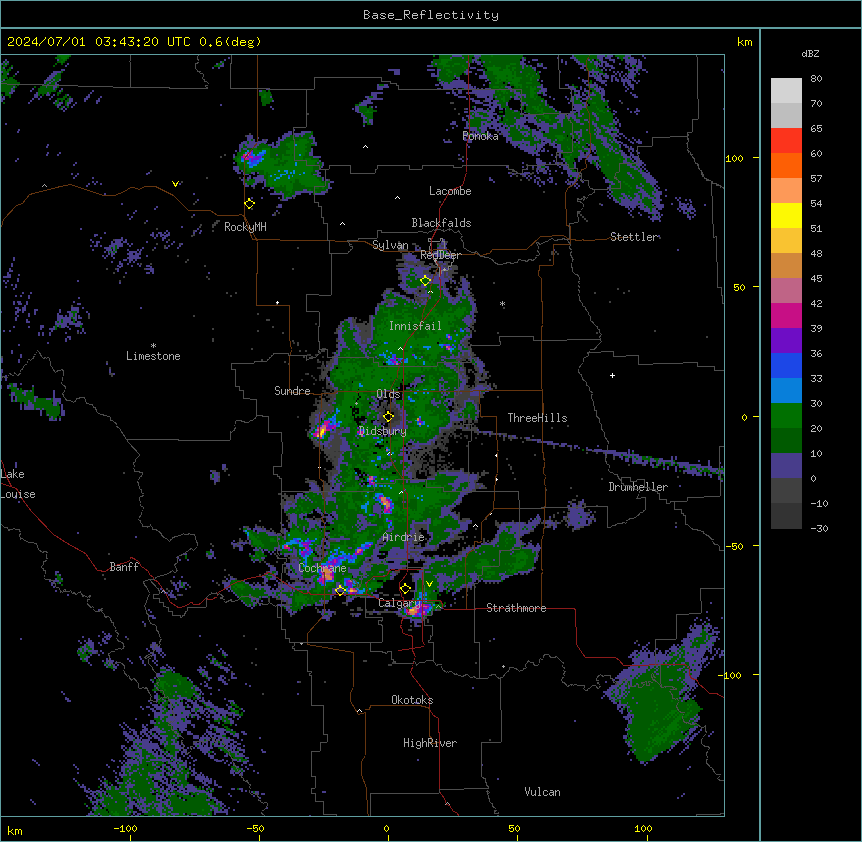Click the Okotoks label
This screenshot has width=862, height=842.
pos(412,700)
